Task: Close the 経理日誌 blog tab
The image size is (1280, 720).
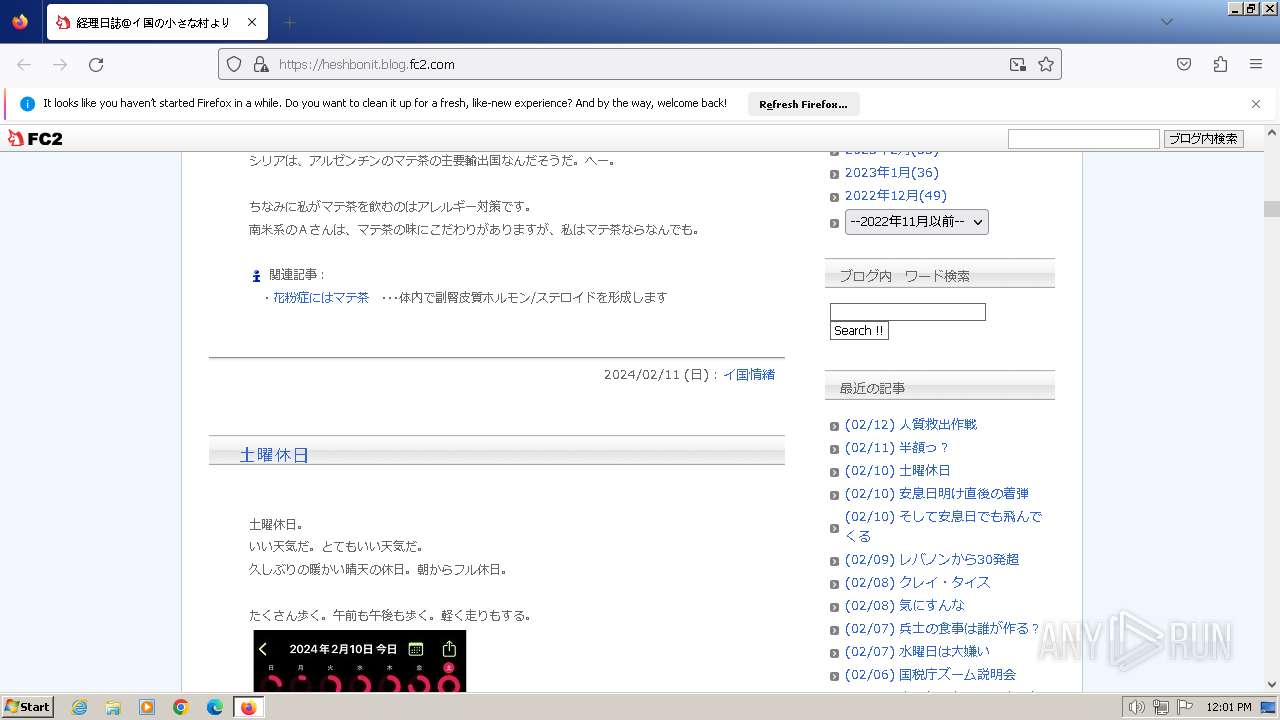Action: pos(251,22)
